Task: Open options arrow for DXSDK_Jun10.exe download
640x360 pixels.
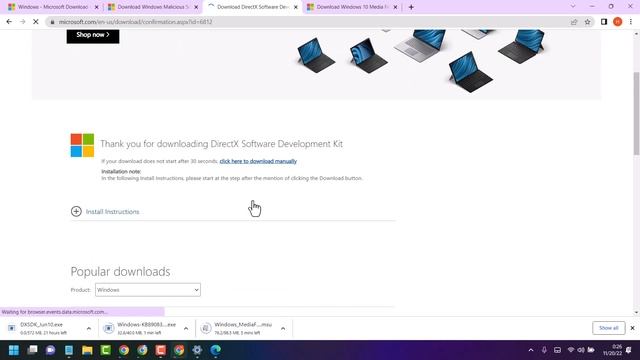Action: 89,328
